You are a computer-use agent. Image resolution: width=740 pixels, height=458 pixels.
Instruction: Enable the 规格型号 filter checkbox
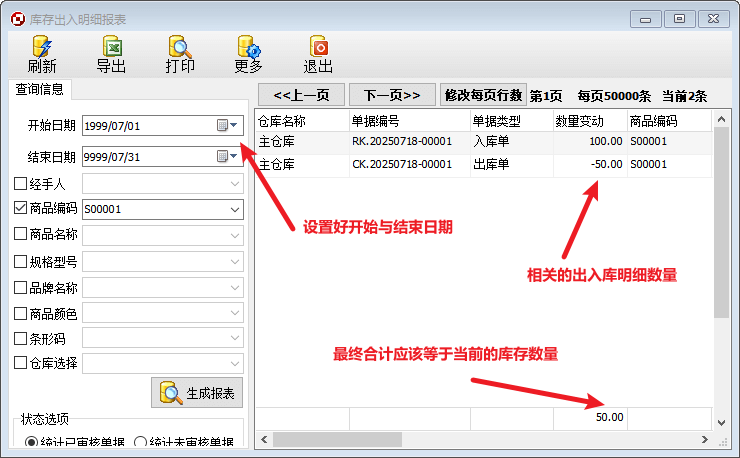(20, 261)
